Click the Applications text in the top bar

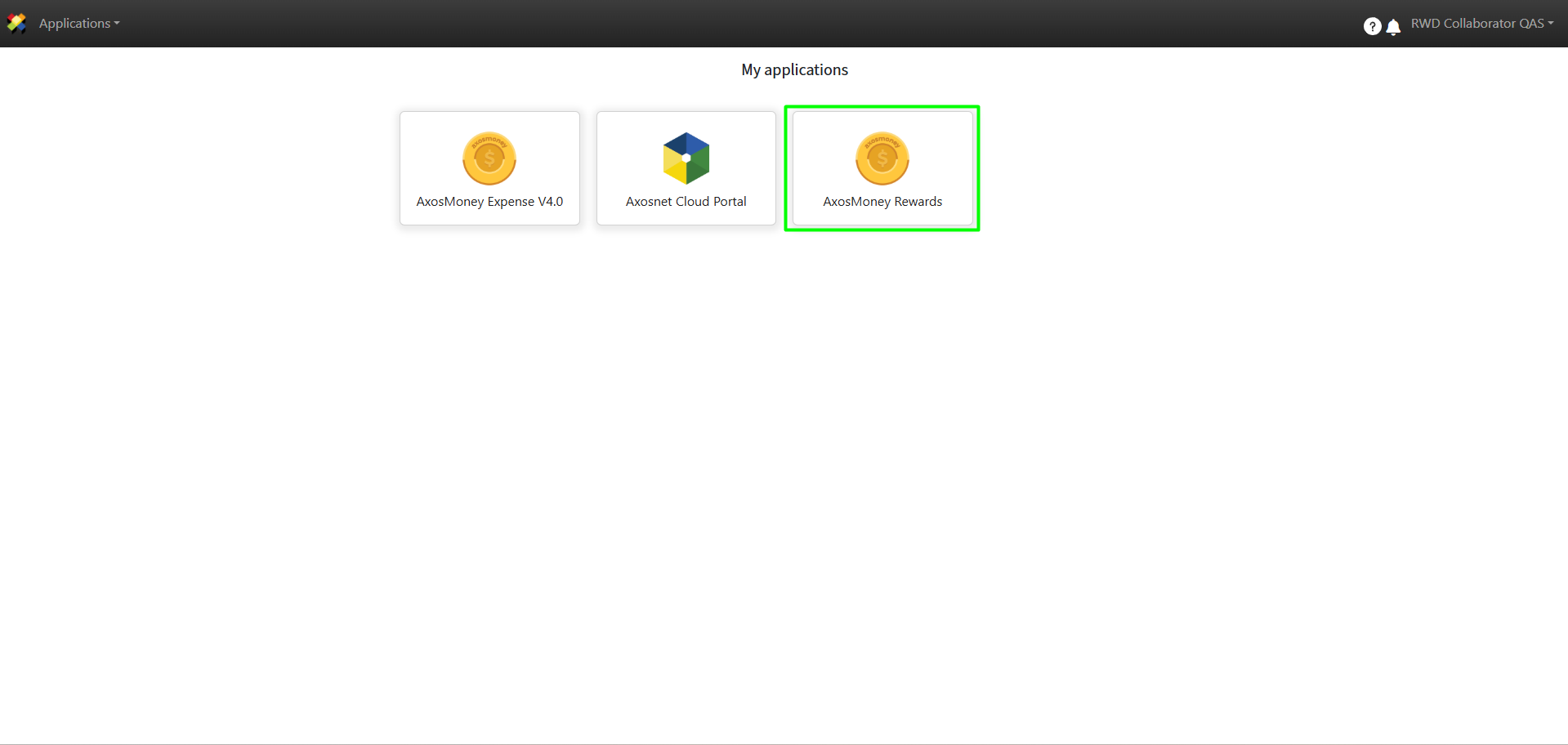tap(74, 24)
